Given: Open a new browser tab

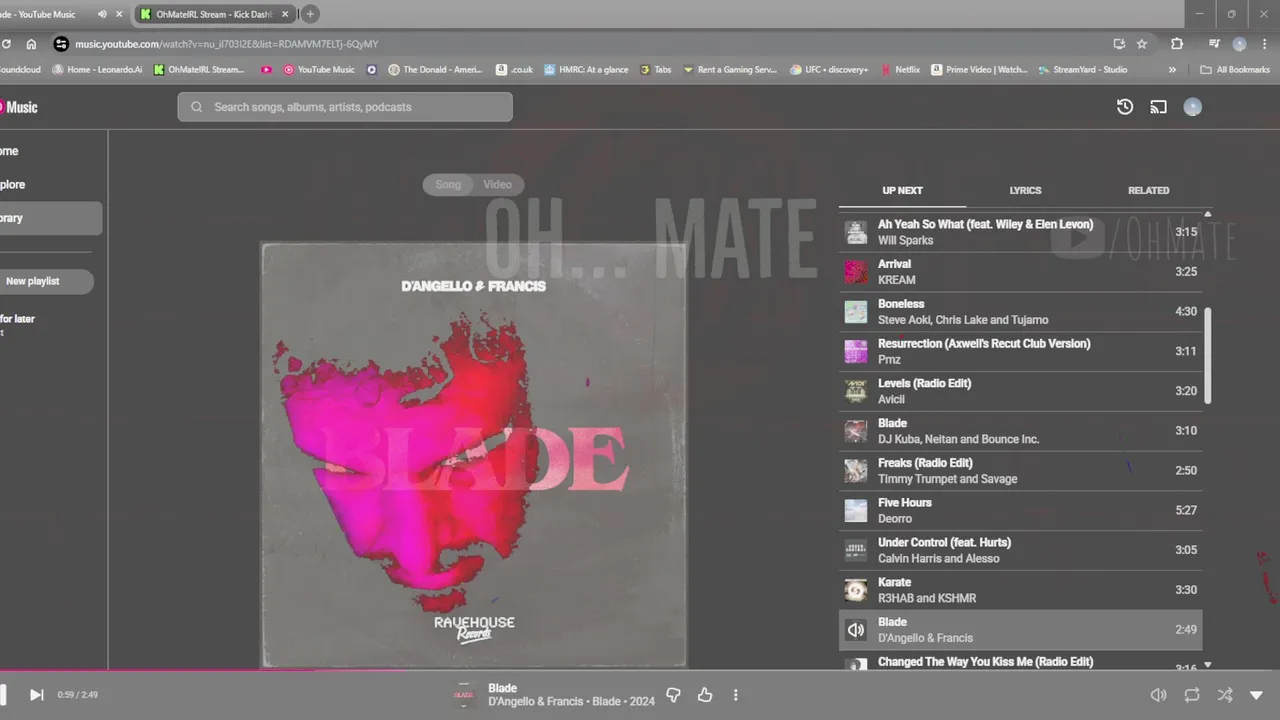Looking at the screenshot, I should [310, 14].
